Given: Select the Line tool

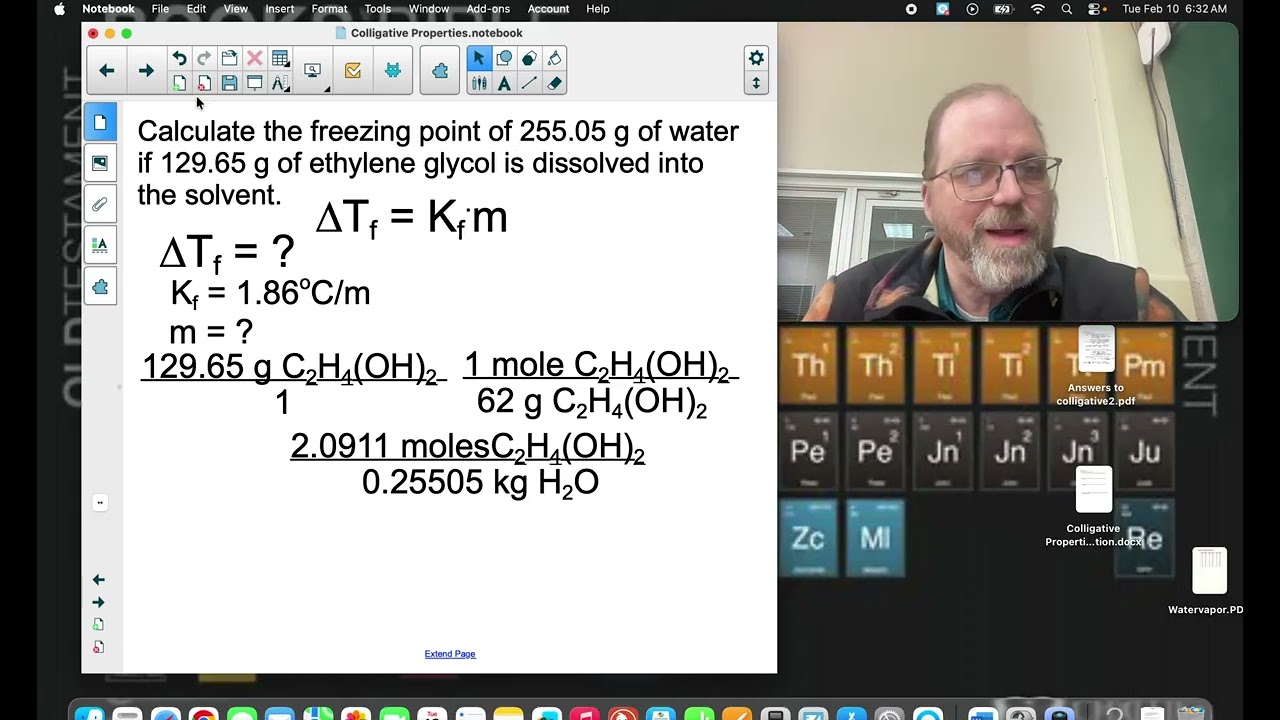Looking at the screenshot, I should pyautogui.click(x=529, y=84).
